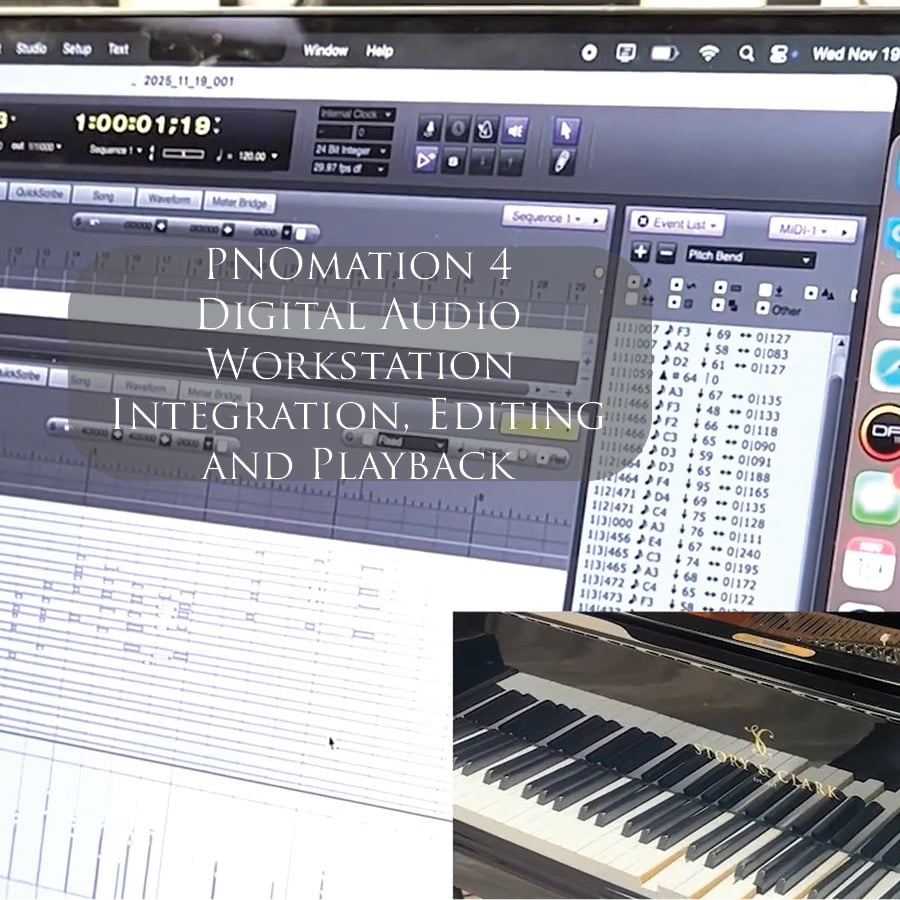Image resolution: width=900 pixels, height=900 pixels.
Task: Toggle the audible mode speaker button
Action: [514, 131]
